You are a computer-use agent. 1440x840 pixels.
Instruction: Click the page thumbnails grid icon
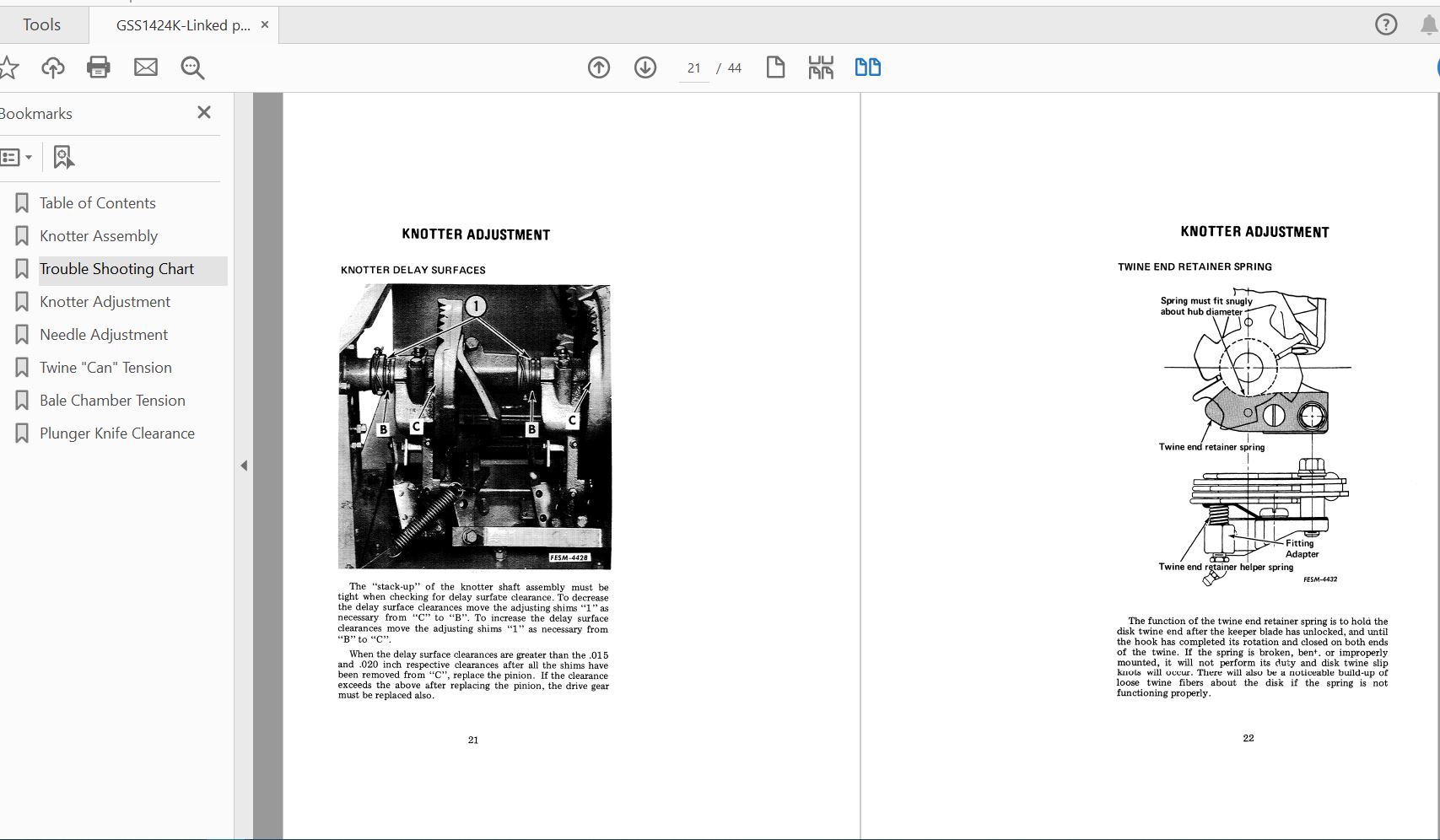tap(821, 67)
